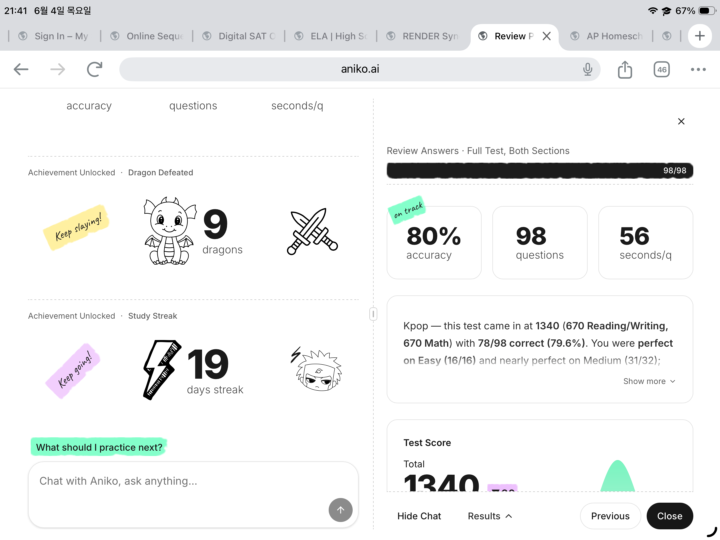Click the Keep going! purple sticker

tap(73, 370)
